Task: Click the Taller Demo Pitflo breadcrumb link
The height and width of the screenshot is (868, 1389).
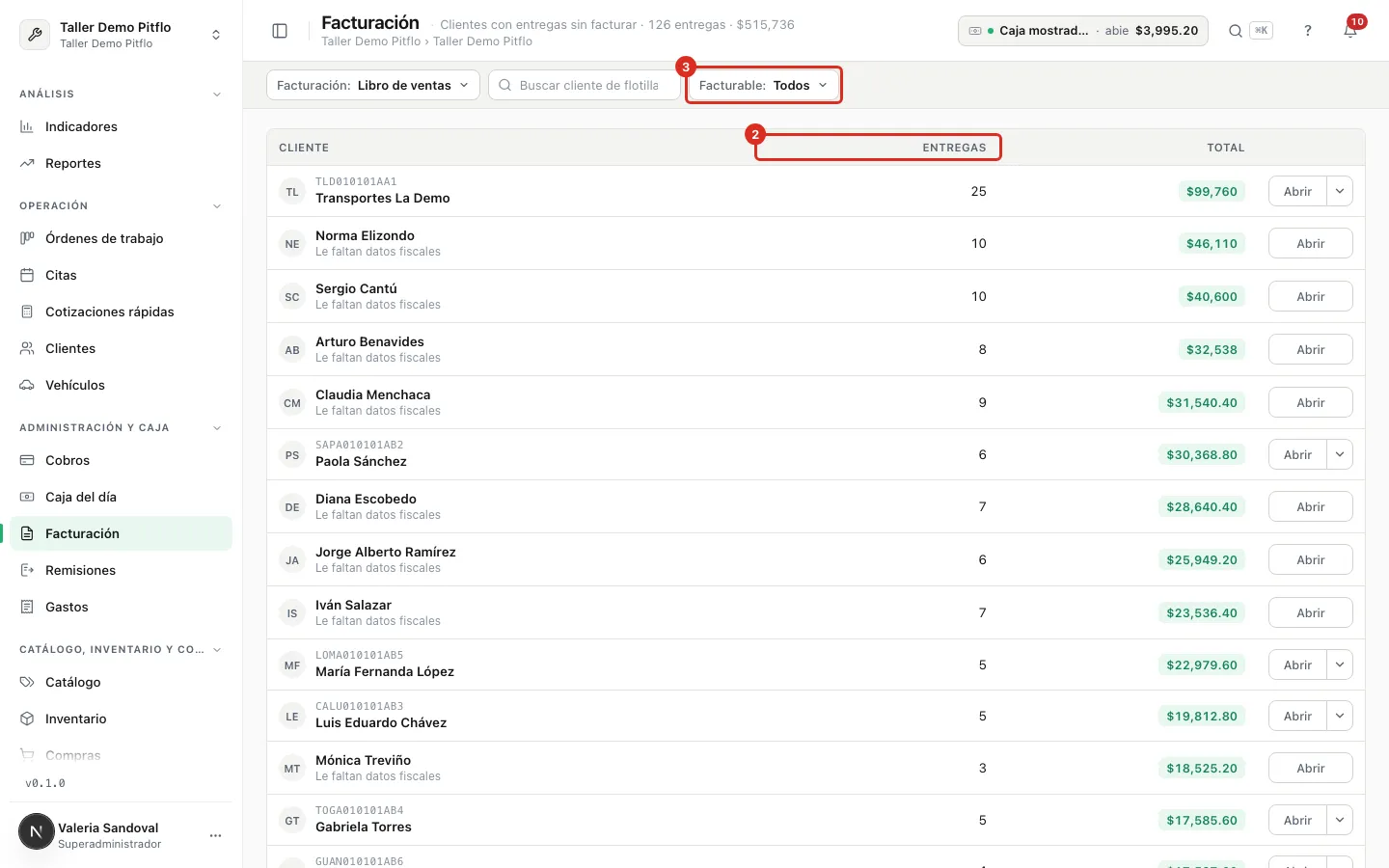Action: tap(370, 41)
